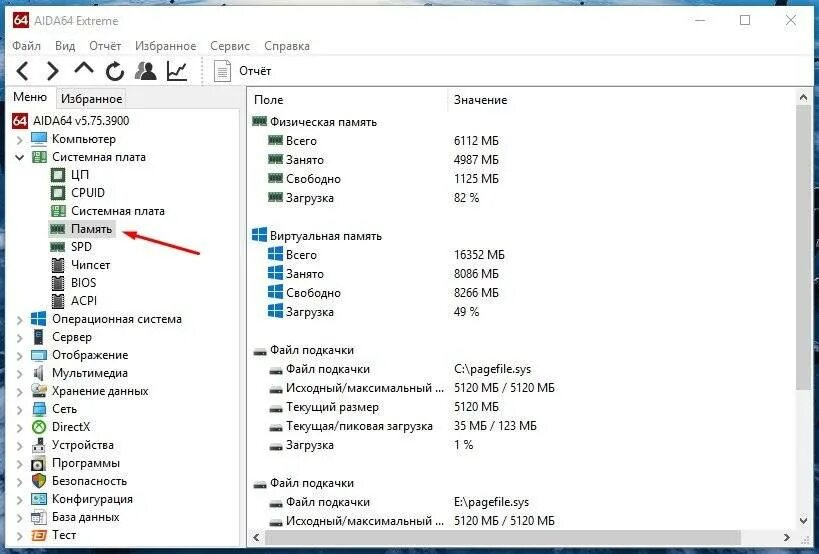The height and width of the screenshot is (554, 819).
Task: Switch to the Меню sidebar tab
Action: pos(30,97)
